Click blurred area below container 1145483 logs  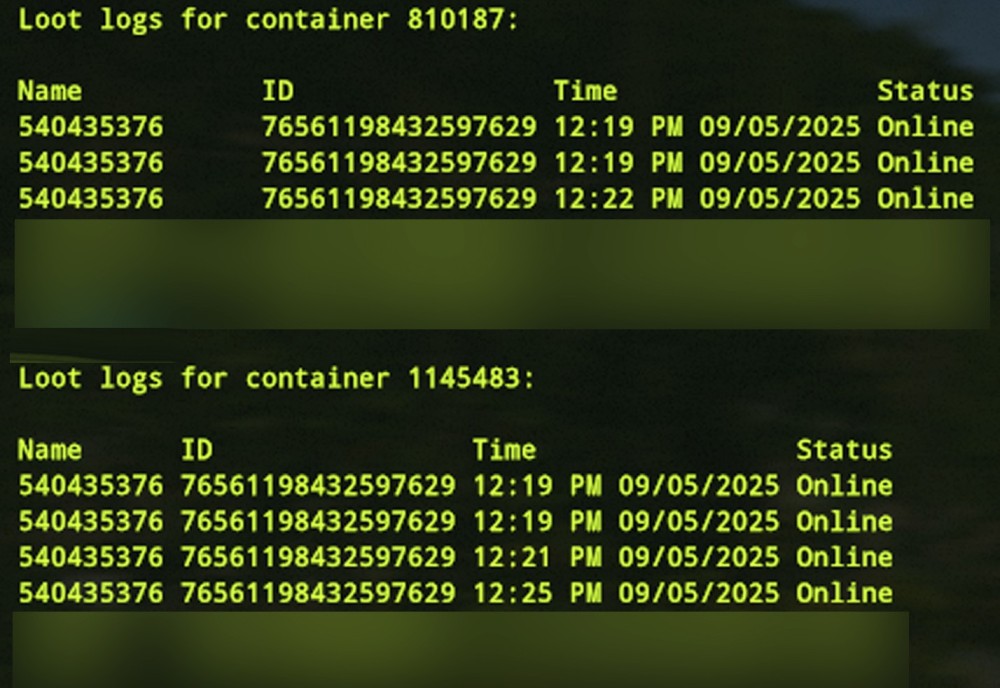(460, 650)
